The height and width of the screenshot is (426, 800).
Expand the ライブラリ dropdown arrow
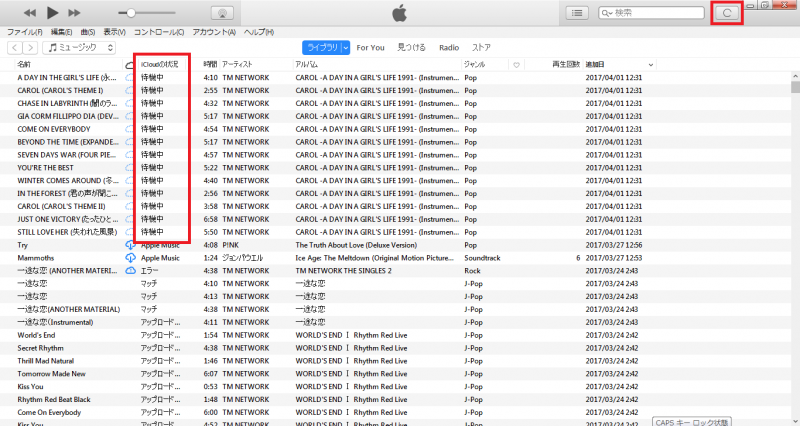click(345, 47)
